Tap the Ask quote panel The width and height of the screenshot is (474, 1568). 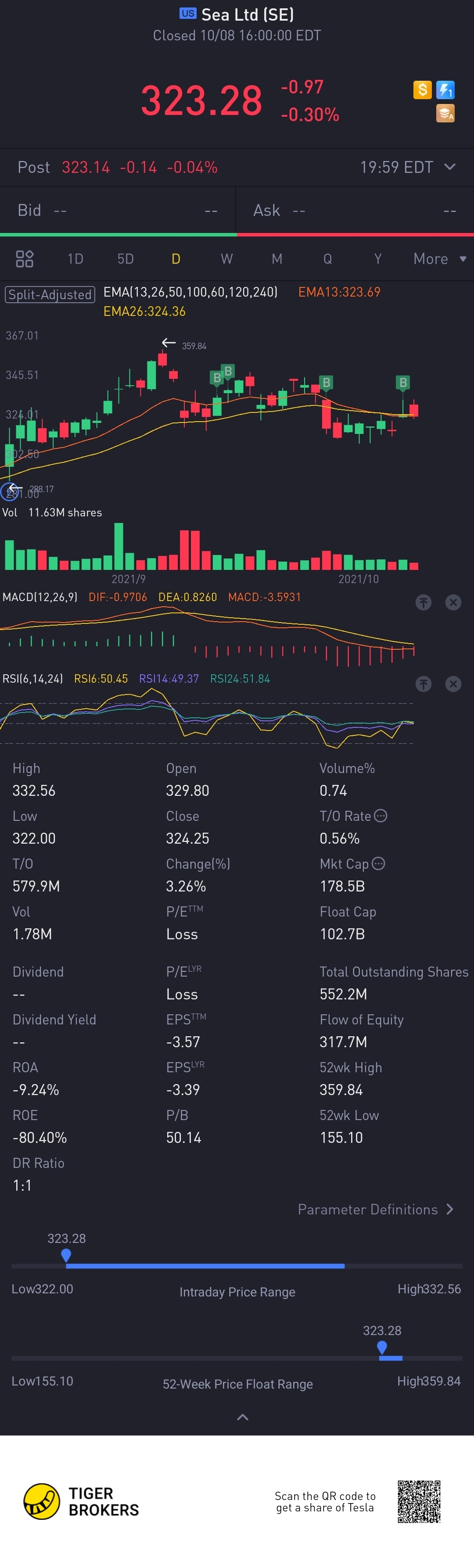tap(355, 210)
